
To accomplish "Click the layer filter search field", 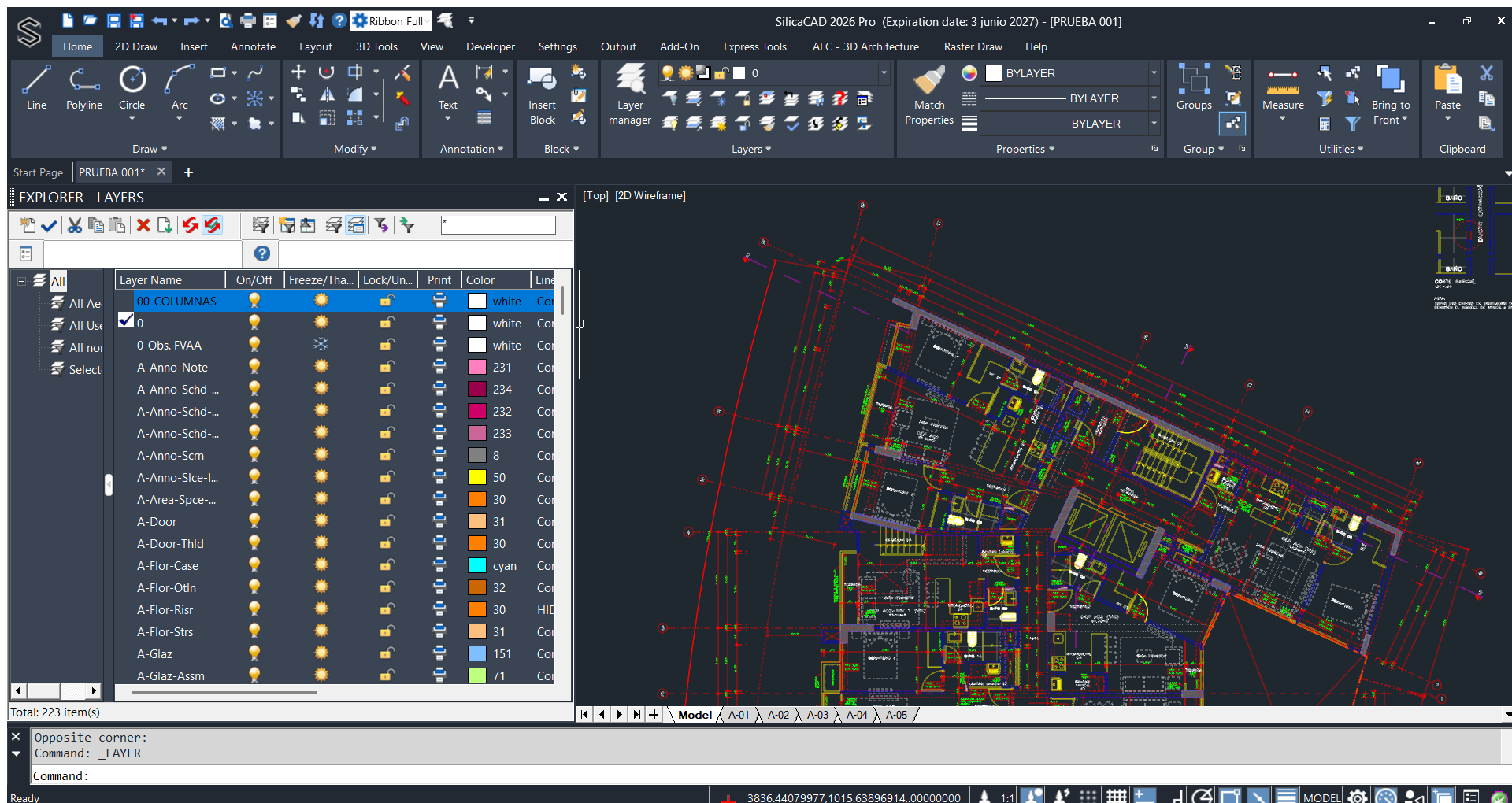I will [x=498, y=225].
